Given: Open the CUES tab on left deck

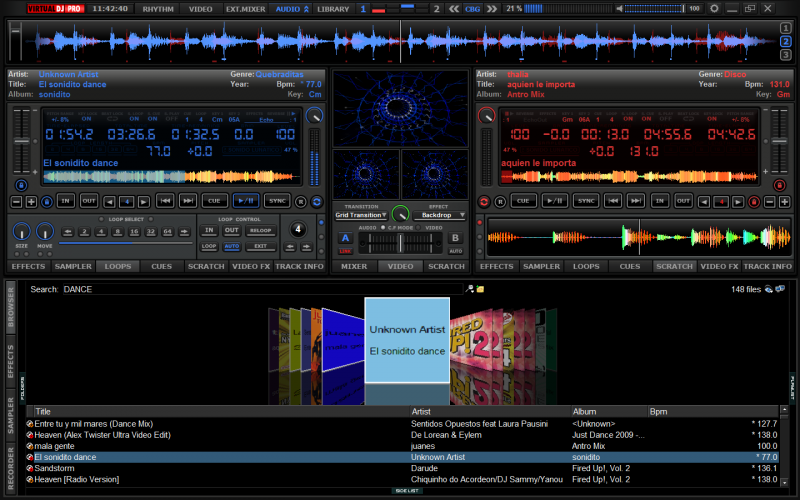Looking at the screenshot, I should coord(162,266).
